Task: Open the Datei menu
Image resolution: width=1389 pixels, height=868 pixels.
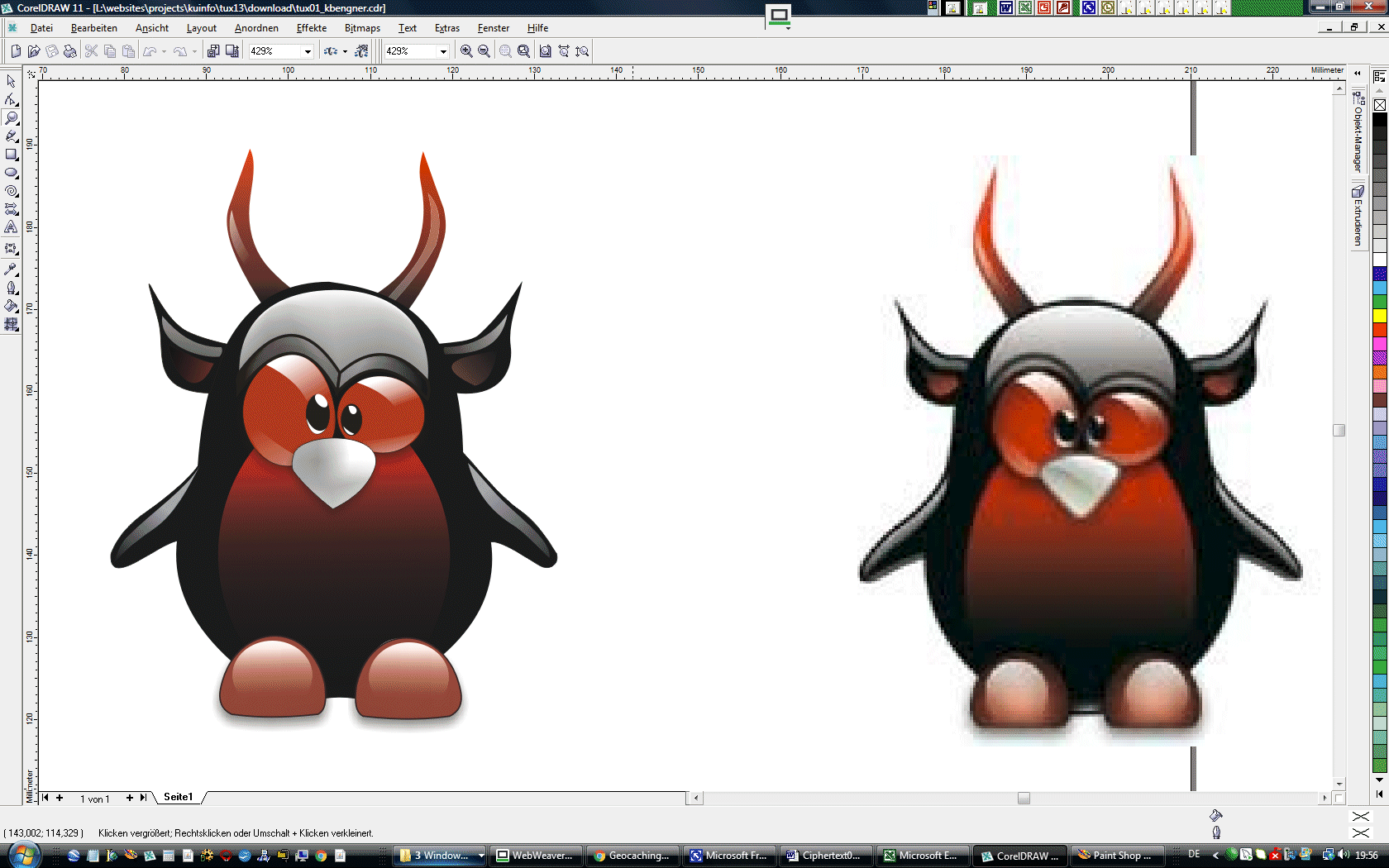Action: 41,28
